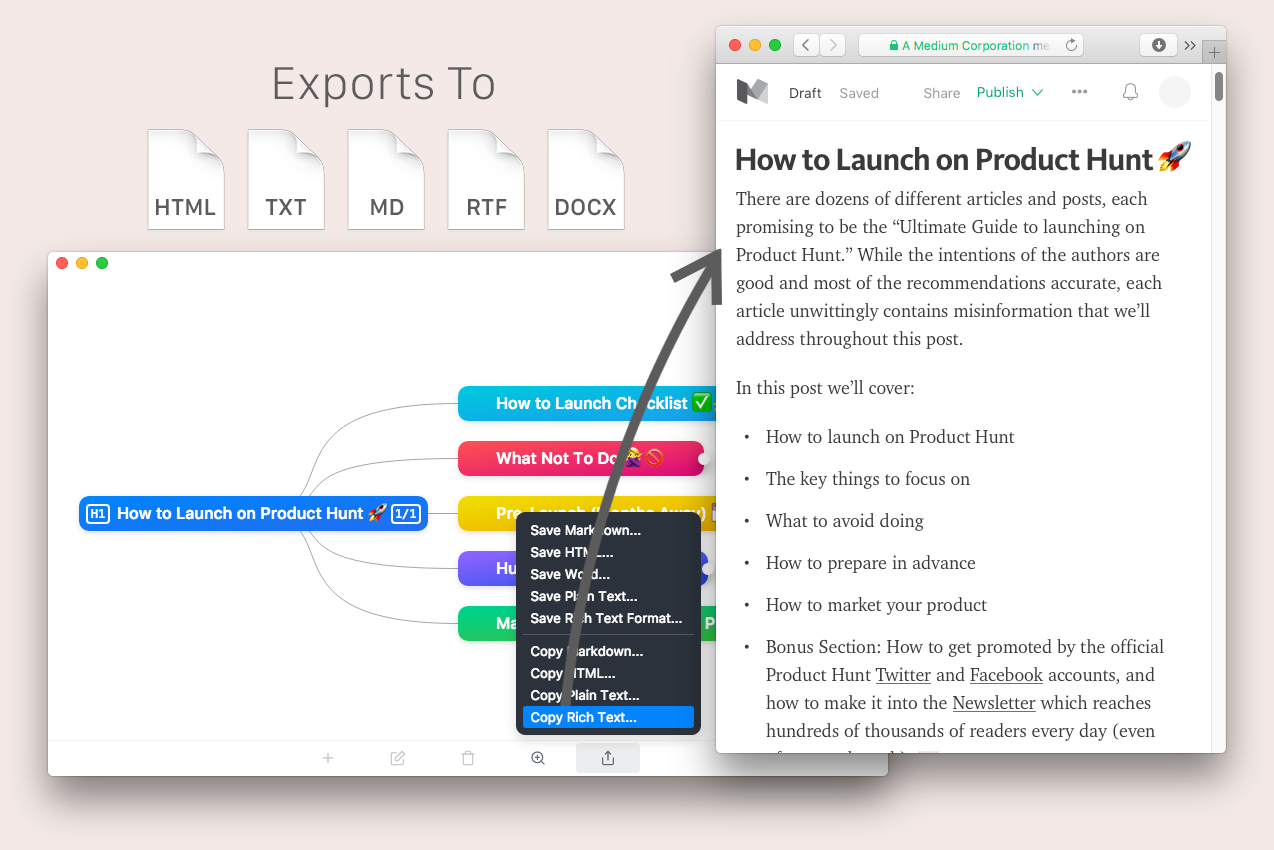The height and width of the screenshot is (850, 1274).
Task: Click the Safari address bar
Action: [970, 45]
